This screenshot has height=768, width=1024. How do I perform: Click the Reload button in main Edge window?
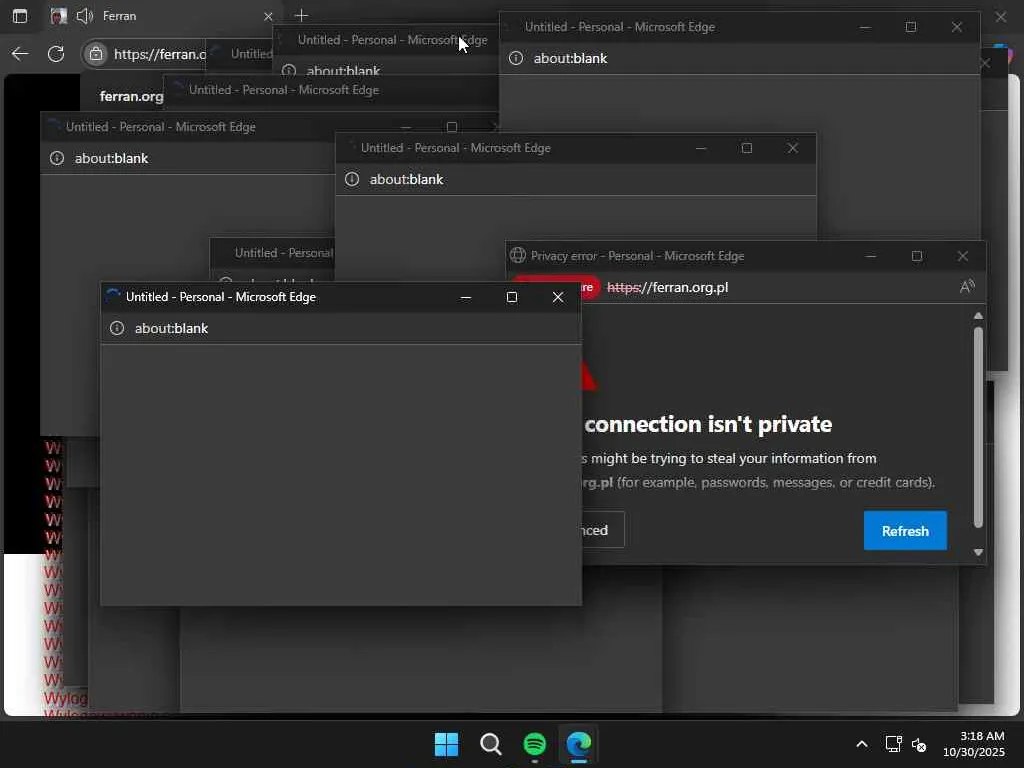56,54
